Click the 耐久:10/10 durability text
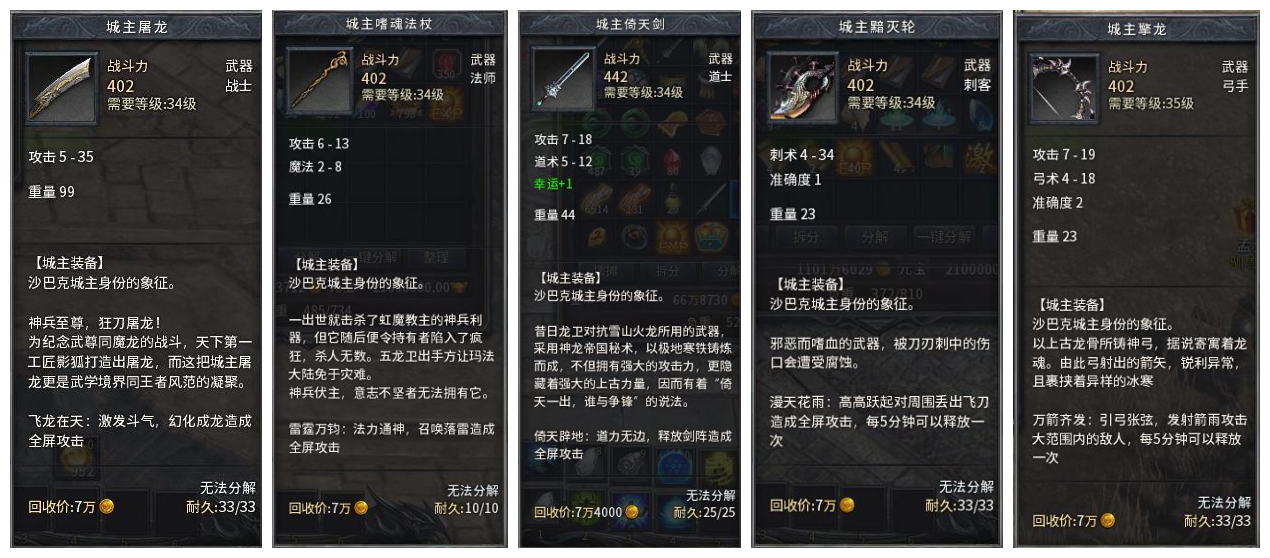1270x558 pixels. (466, 508)
